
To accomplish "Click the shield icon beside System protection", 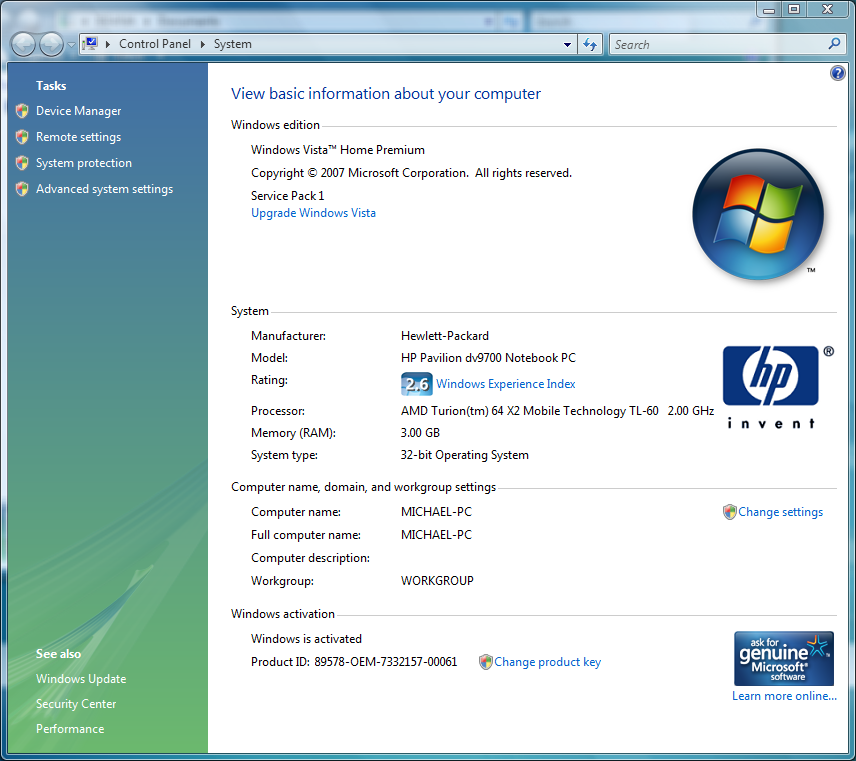I will click(x=22, y=162).
